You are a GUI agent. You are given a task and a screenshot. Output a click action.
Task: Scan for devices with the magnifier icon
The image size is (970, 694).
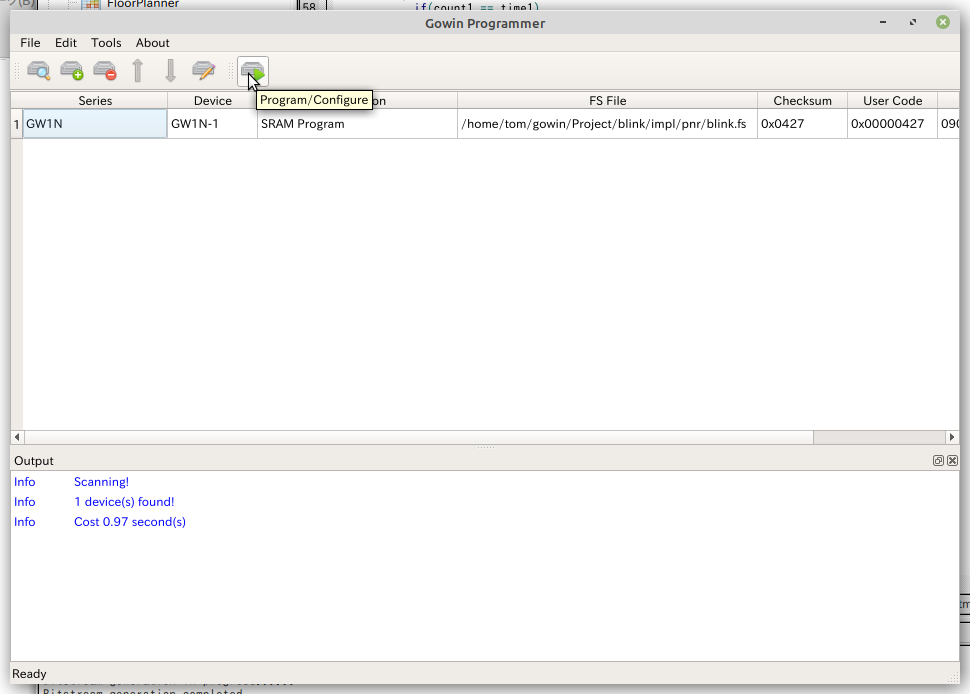pyautogui.click(x=38, y=71)
